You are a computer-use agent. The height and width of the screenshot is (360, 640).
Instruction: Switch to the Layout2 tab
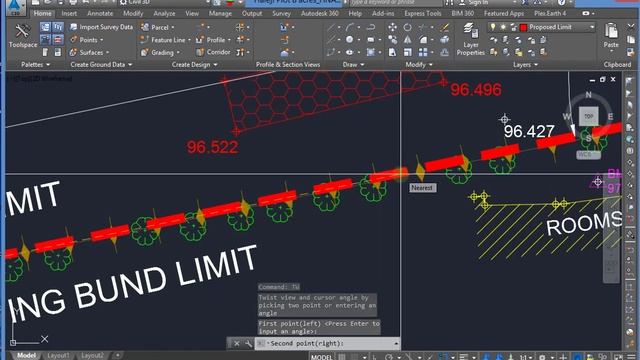92,356
